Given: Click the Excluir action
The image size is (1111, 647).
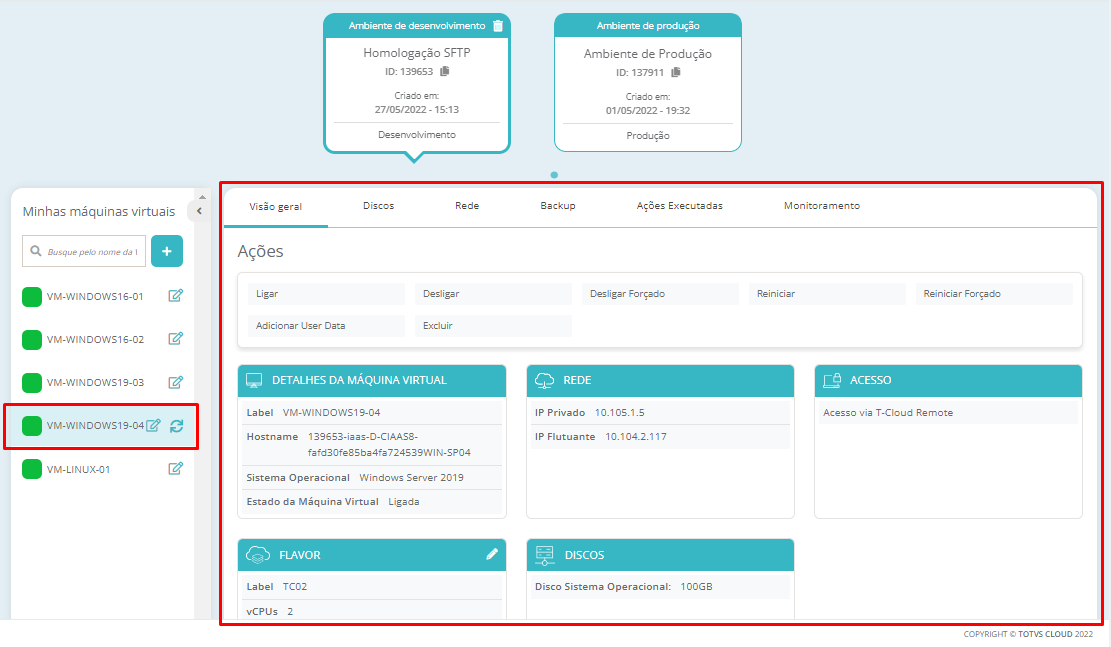Looking at the screenshot, I should [493, 325].
